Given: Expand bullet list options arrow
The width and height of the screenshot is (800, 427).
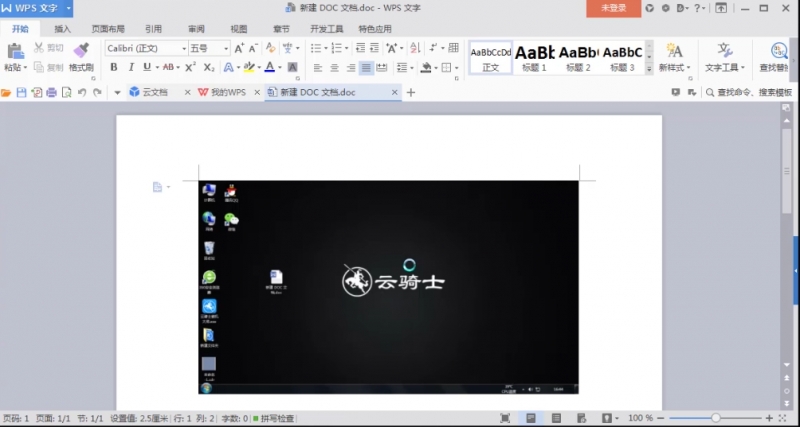Looking at the screenshot, I should [x=326, y=48].
